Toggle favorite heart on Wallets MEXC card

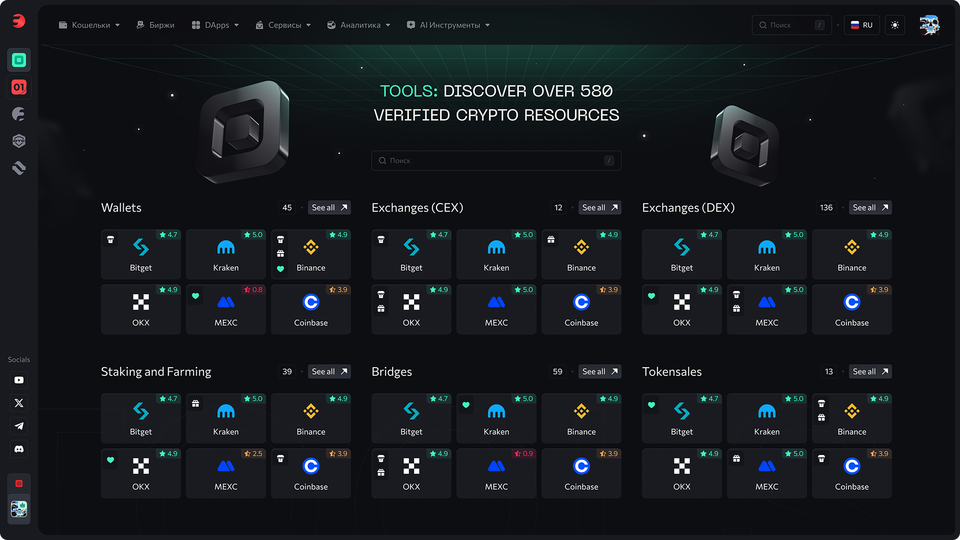(195, 296)
